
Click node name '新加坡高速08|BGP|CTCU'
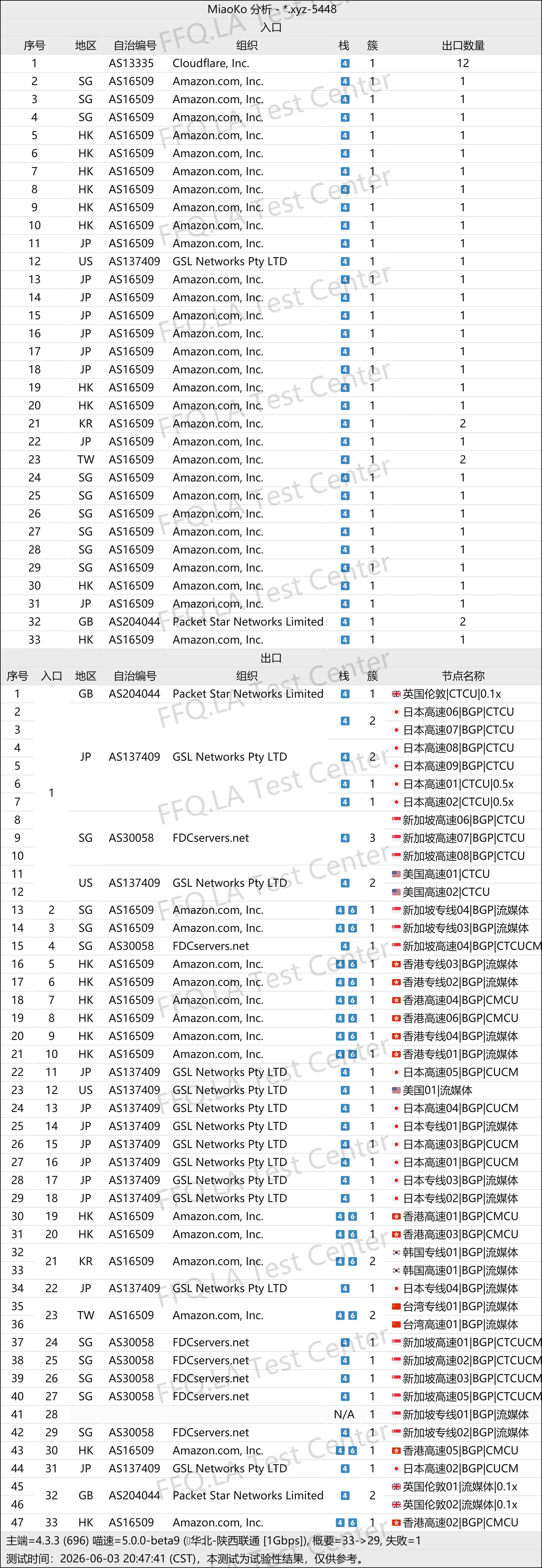(463, 856)
